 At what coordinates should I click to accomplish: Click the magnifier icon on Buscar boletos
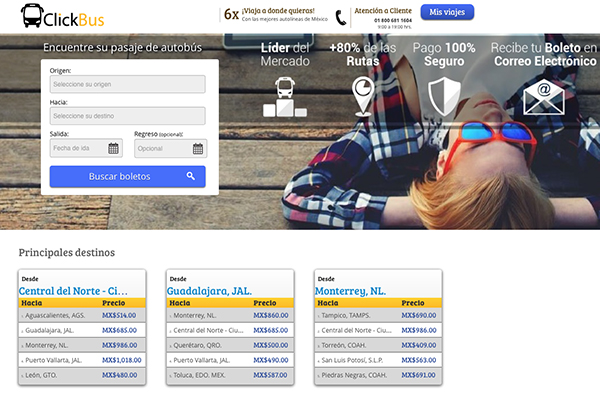191,176
